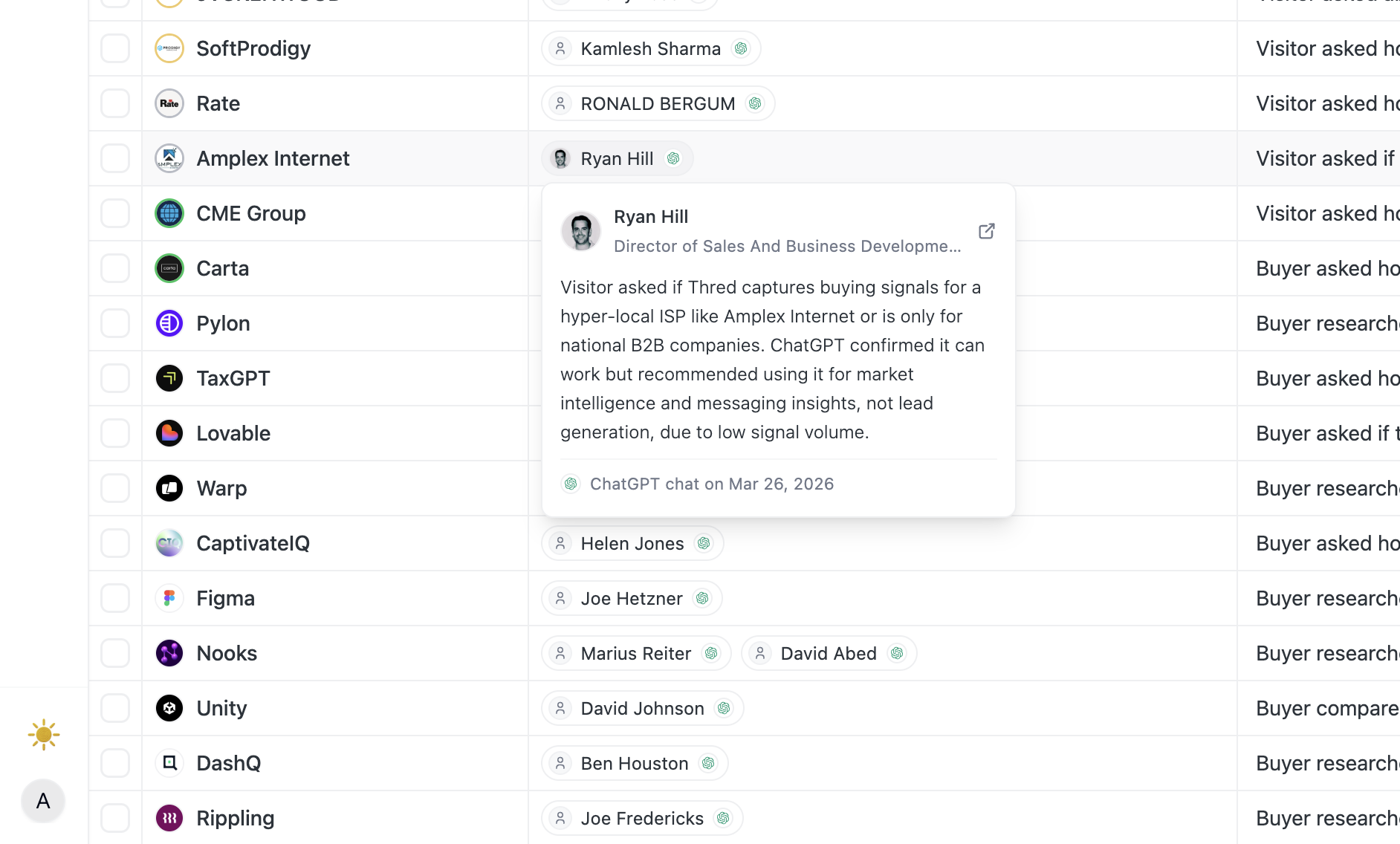Click 'Buyer compare' summary in Unity row
This screenshot has width=1400, height=844.
(x=1327, y=708)
